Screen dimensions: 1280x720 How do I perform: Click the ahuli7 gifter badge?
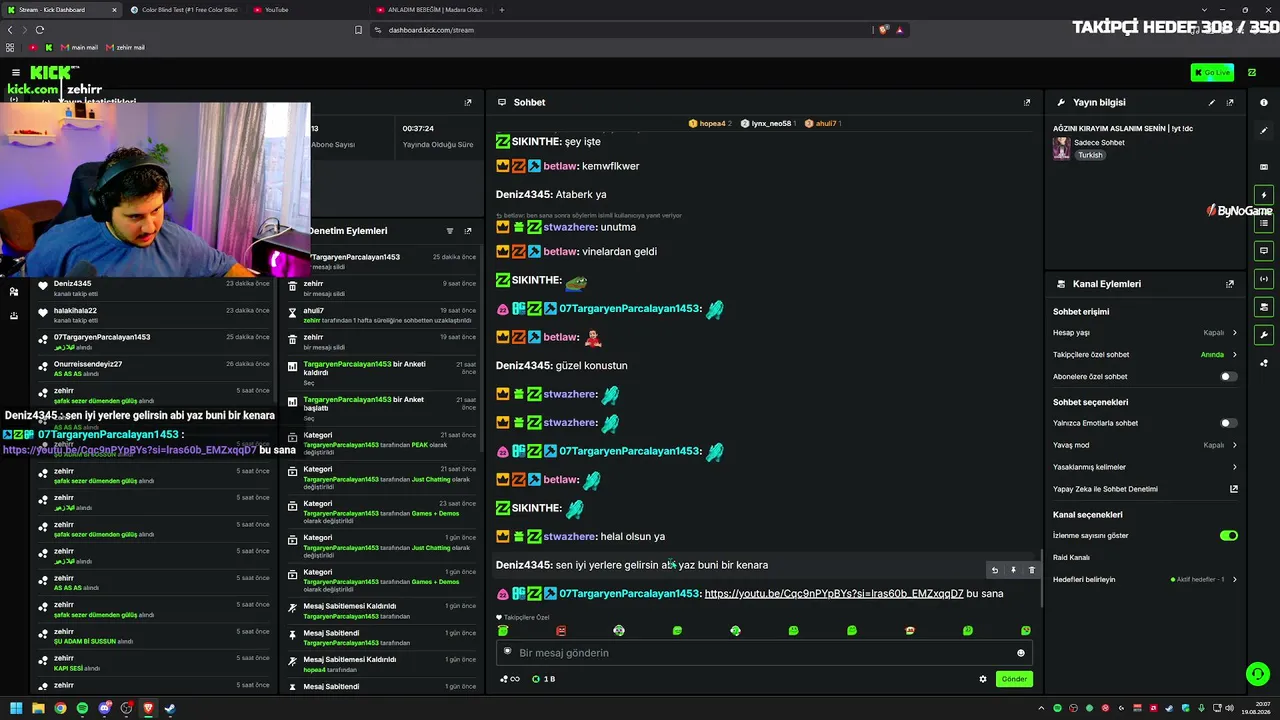(x=823, y=124)
